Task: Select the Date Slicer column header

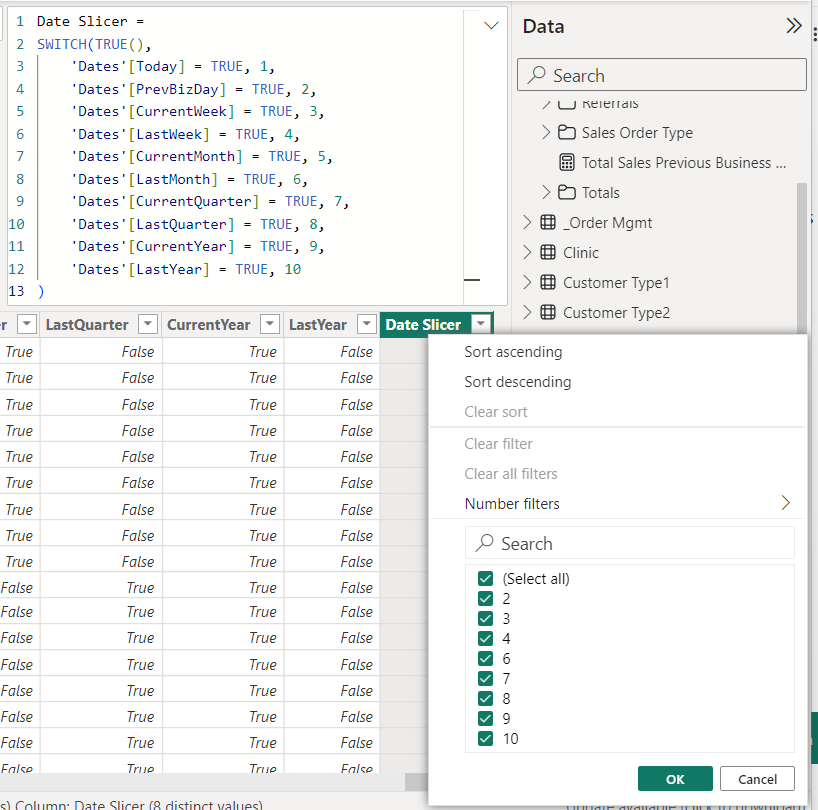Action: [x=423, y=324]
